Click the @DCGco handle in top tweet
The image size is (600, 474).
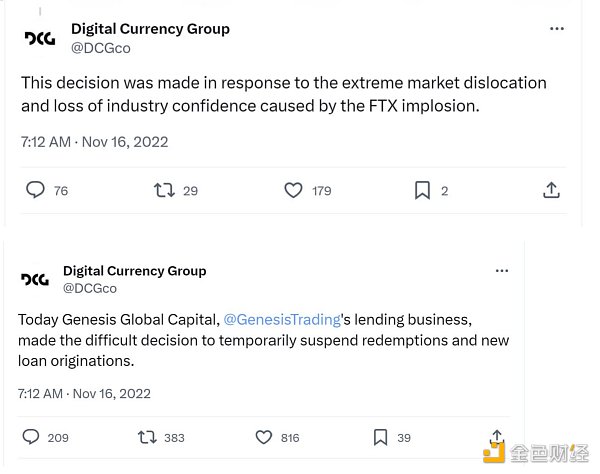101,48
